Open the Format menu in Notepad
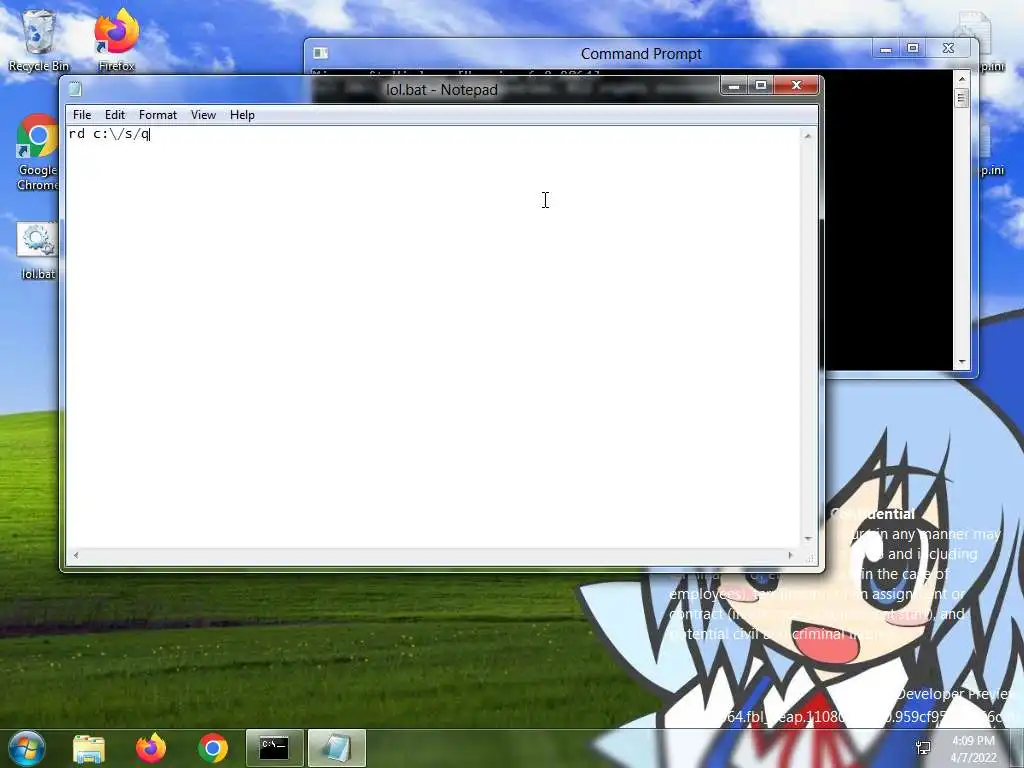The image size is (1024, 768). click(x=158, y=115)
